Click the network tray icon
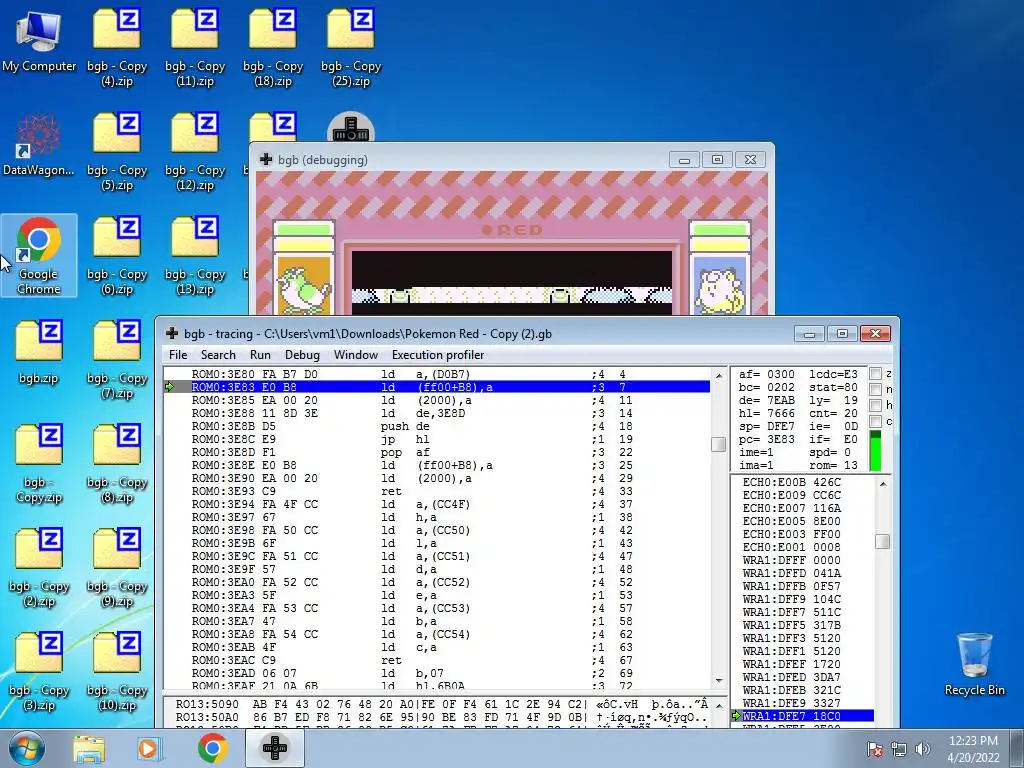The height and width of the screenshot is (768, 1024). click(899, 749)
